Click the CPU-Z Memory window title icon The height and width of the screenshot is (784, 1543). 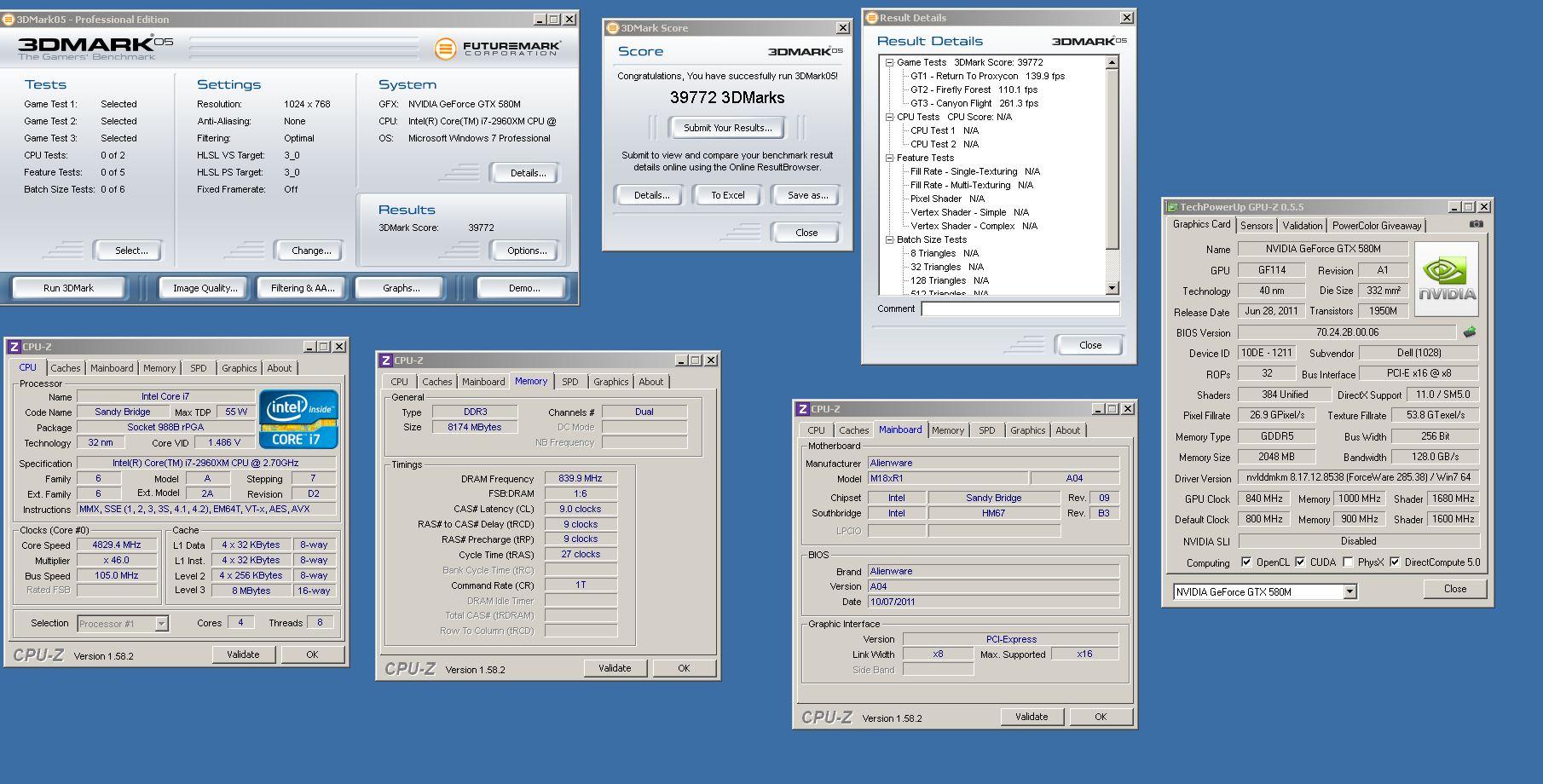click(386, 360)
